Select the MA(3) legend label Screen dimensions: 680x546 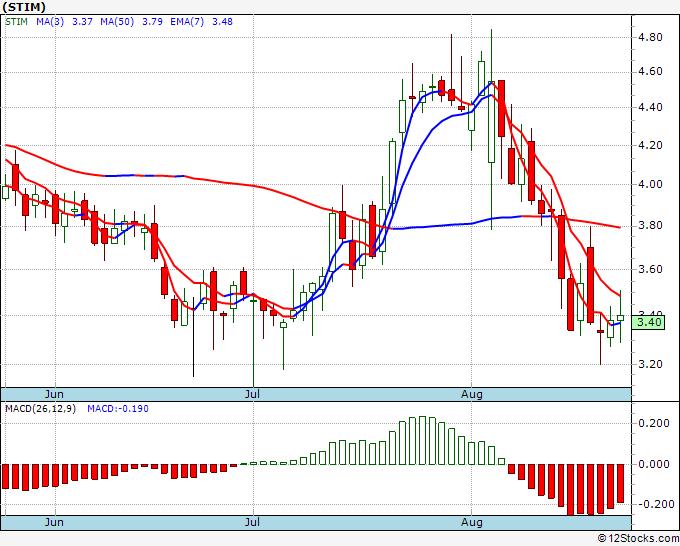50,22
